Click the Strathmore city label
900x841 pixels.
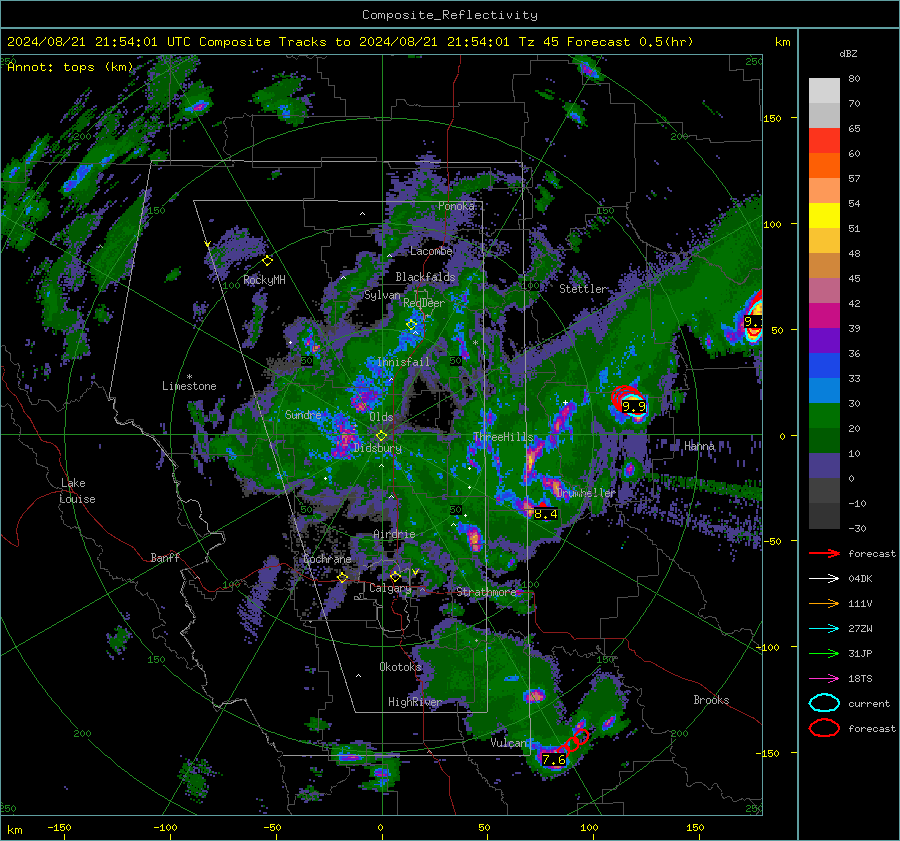pos(486,592)
